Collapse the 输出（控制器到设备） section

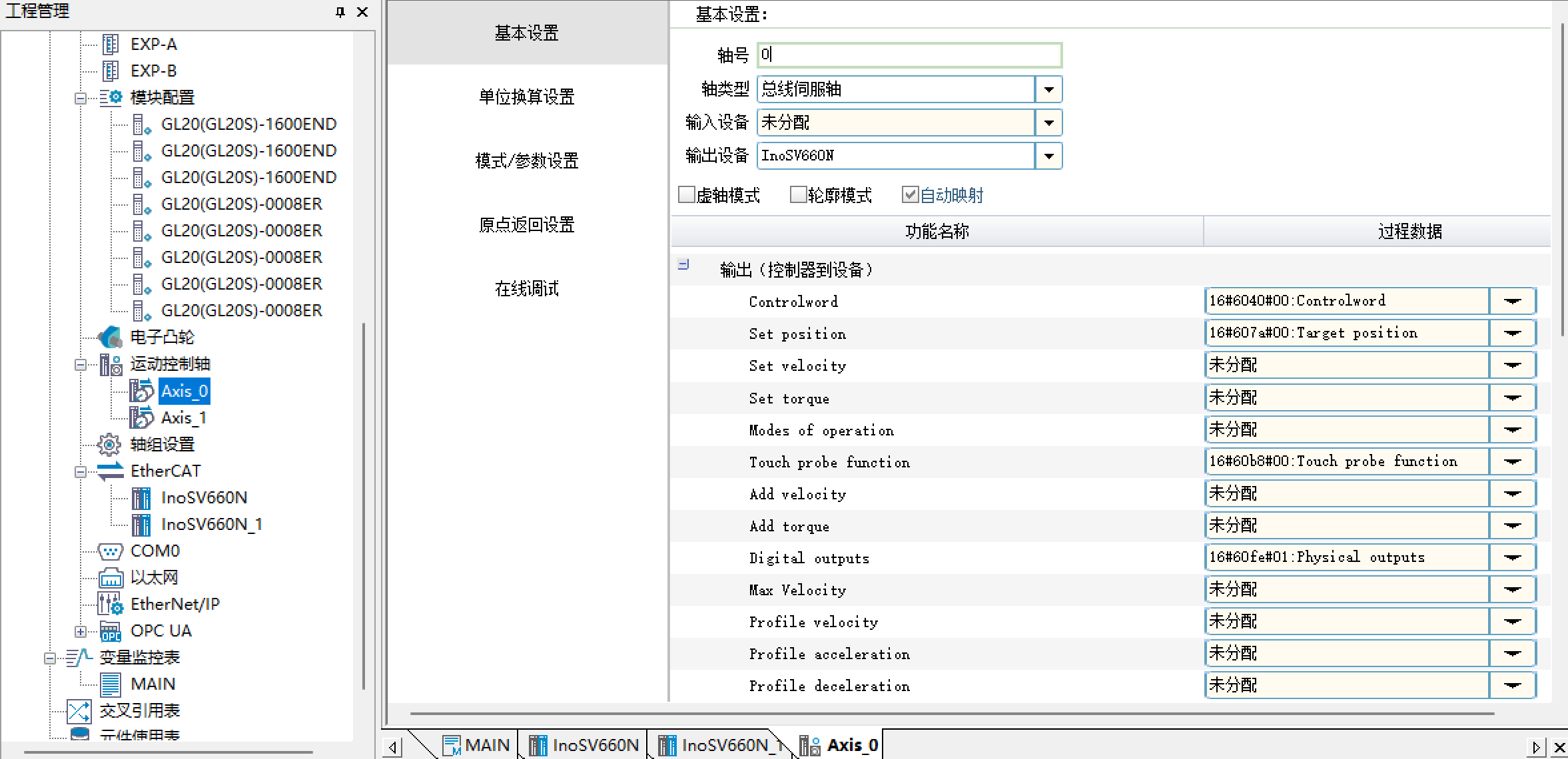(683, 265)
